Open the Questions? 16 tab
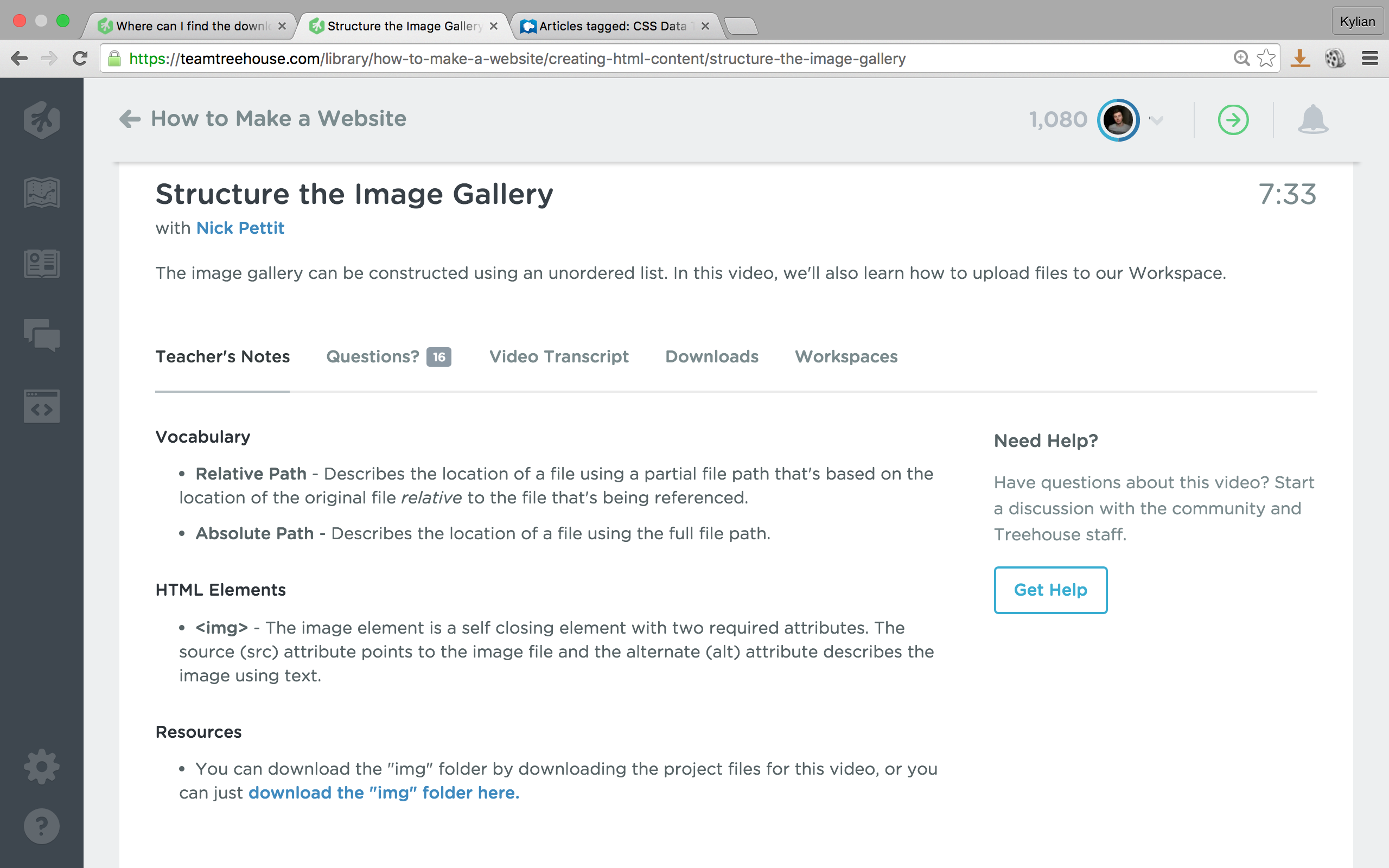 [x=389, y=355]
